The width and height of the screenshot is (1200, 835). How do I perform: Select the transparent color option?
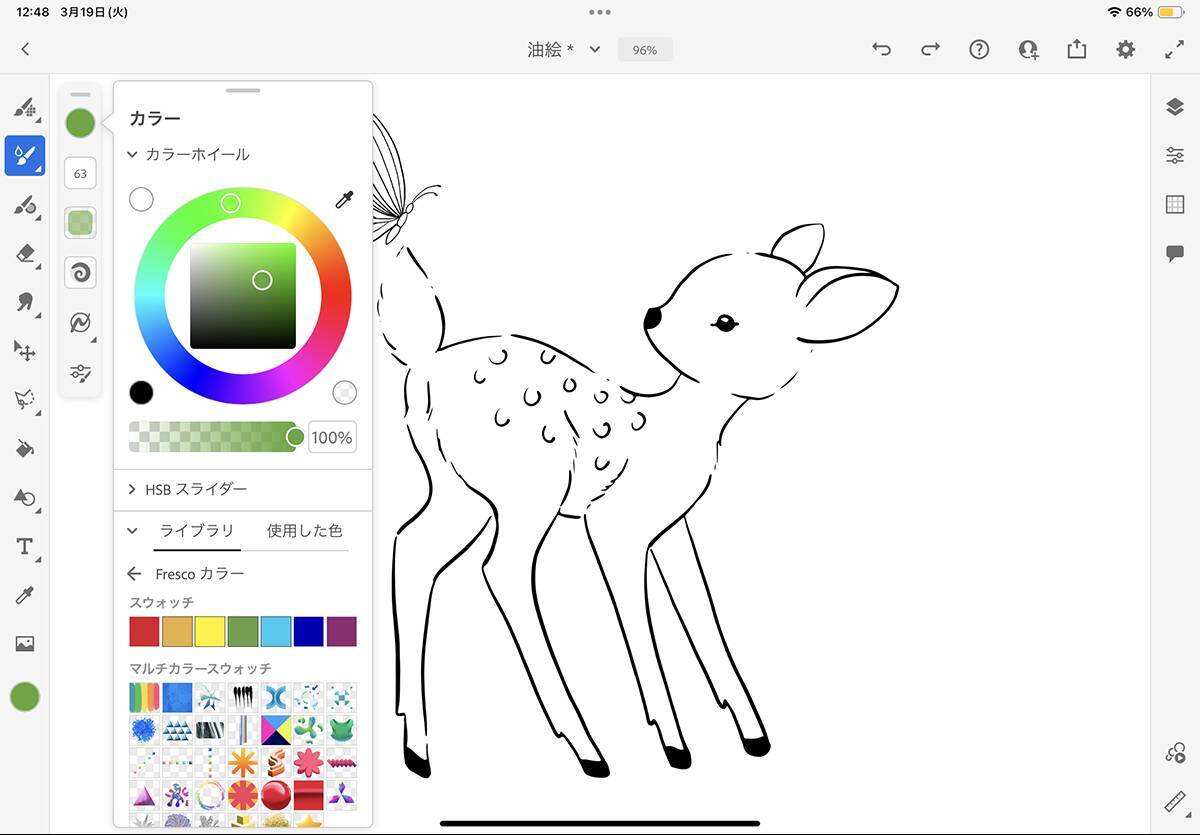pos(344,392)
